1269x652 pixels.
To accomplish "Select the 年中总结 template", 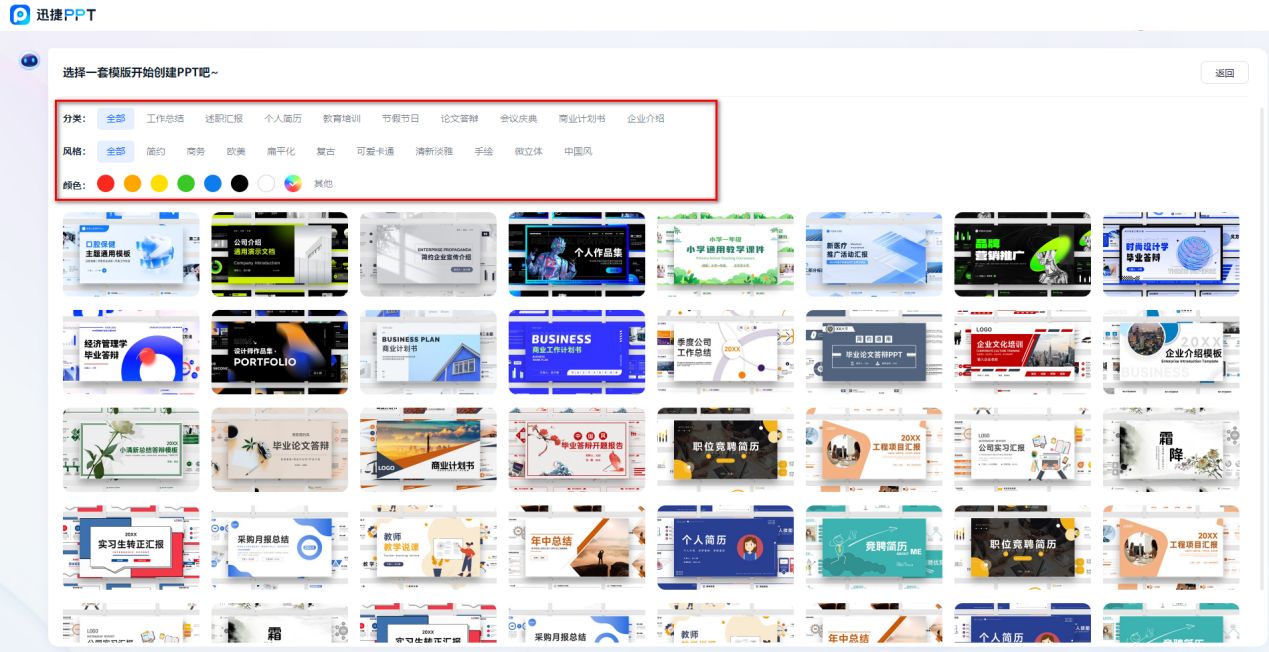I will pos(577,547).
